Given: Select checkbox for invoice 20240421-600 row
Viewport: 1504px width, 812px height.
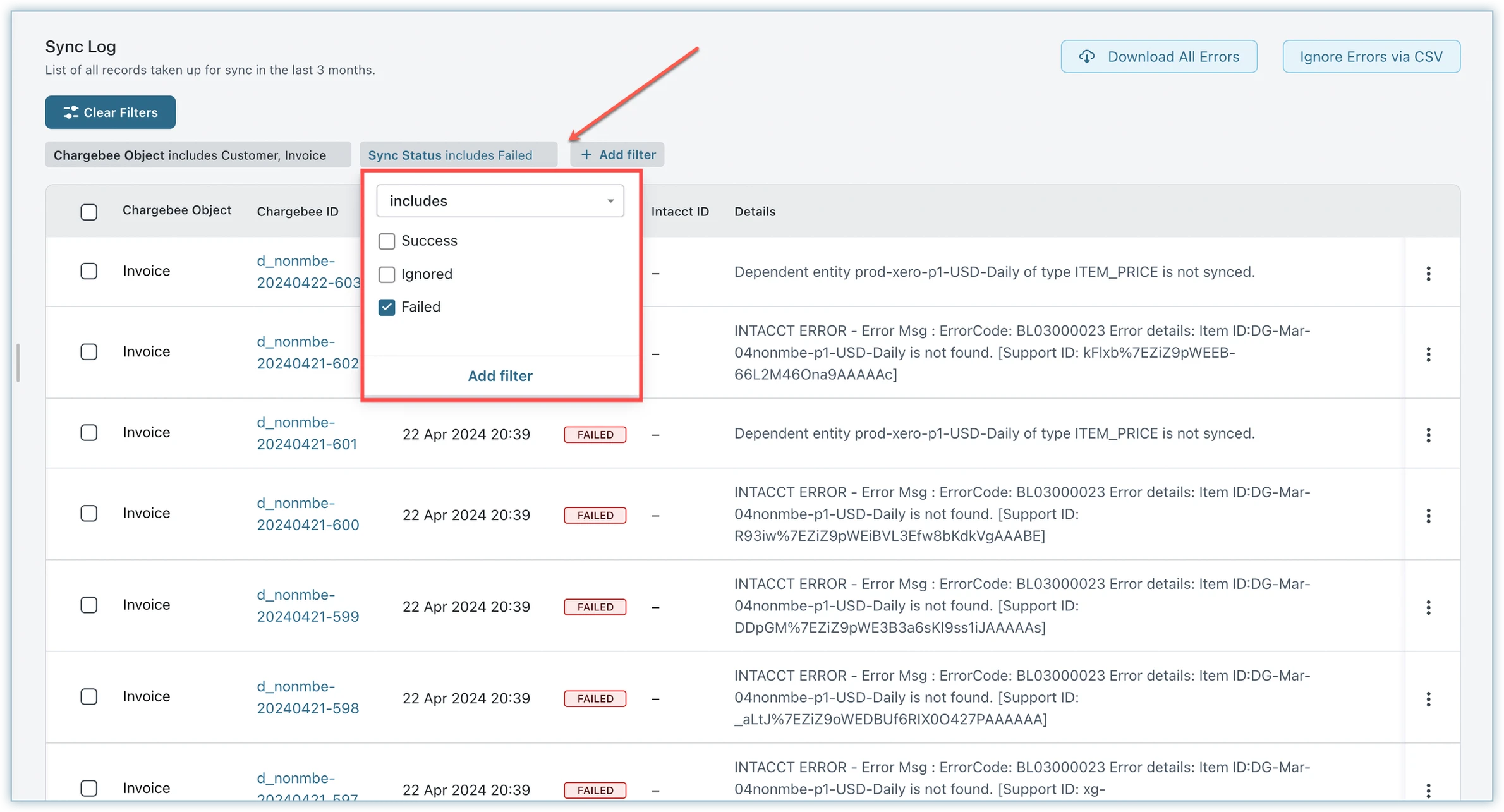Looking at the screenshot, I should coord(89,514).
